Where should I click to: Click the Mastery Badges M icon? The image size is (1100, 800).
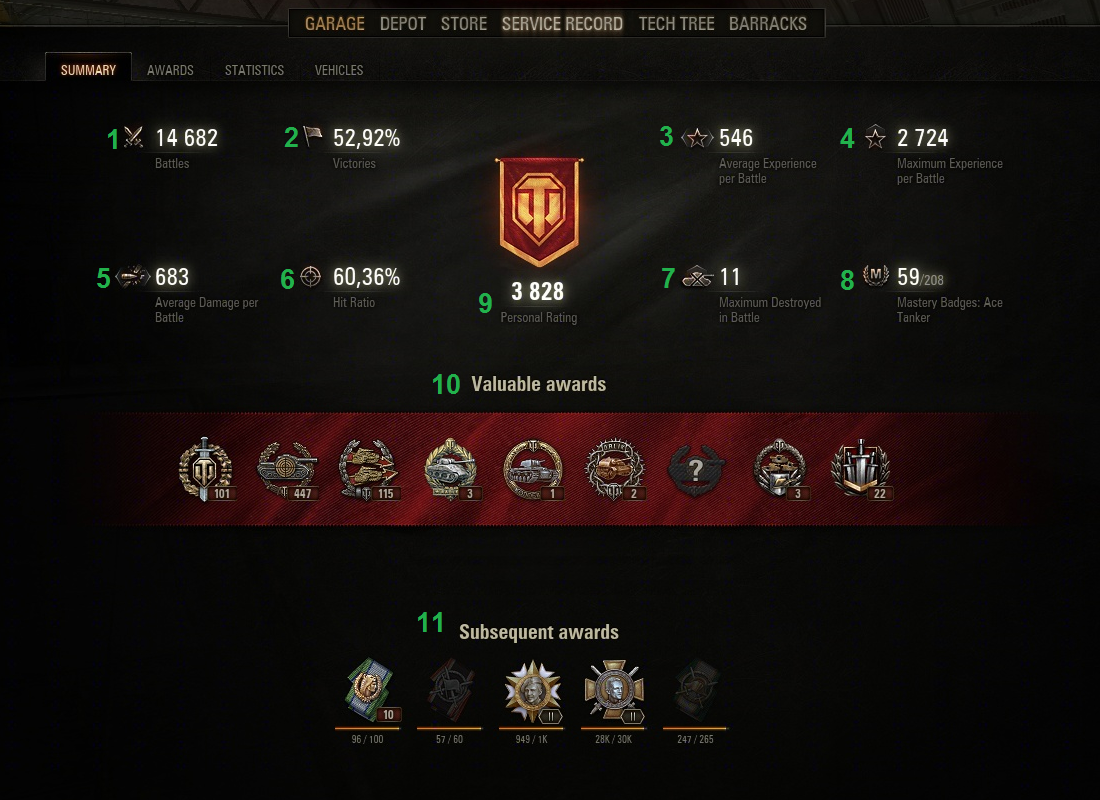coord(876,275)
